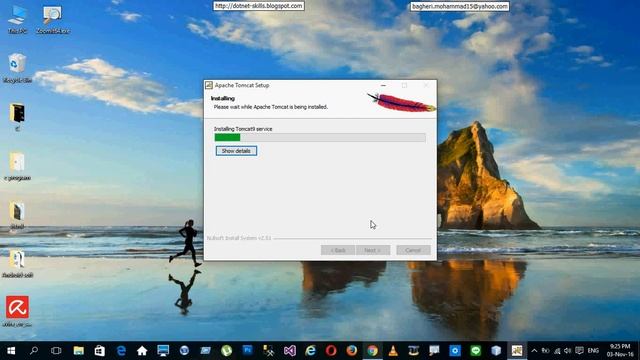This screenshot has height=360, width=640.
Task: Show hidden system tray icons
Action: click(x=534, y=351)
